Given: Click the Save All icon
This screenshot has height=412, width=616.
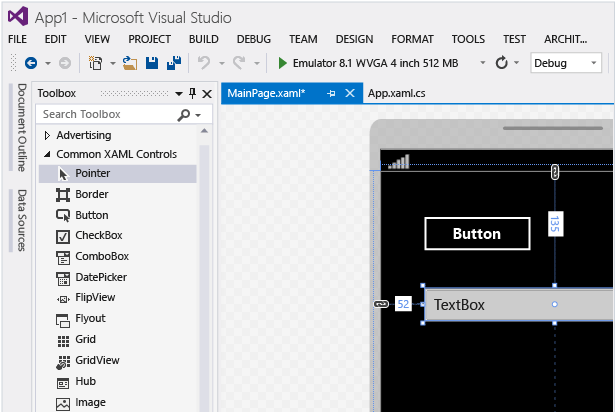Looking at the screenshot, I should [174, 63].
